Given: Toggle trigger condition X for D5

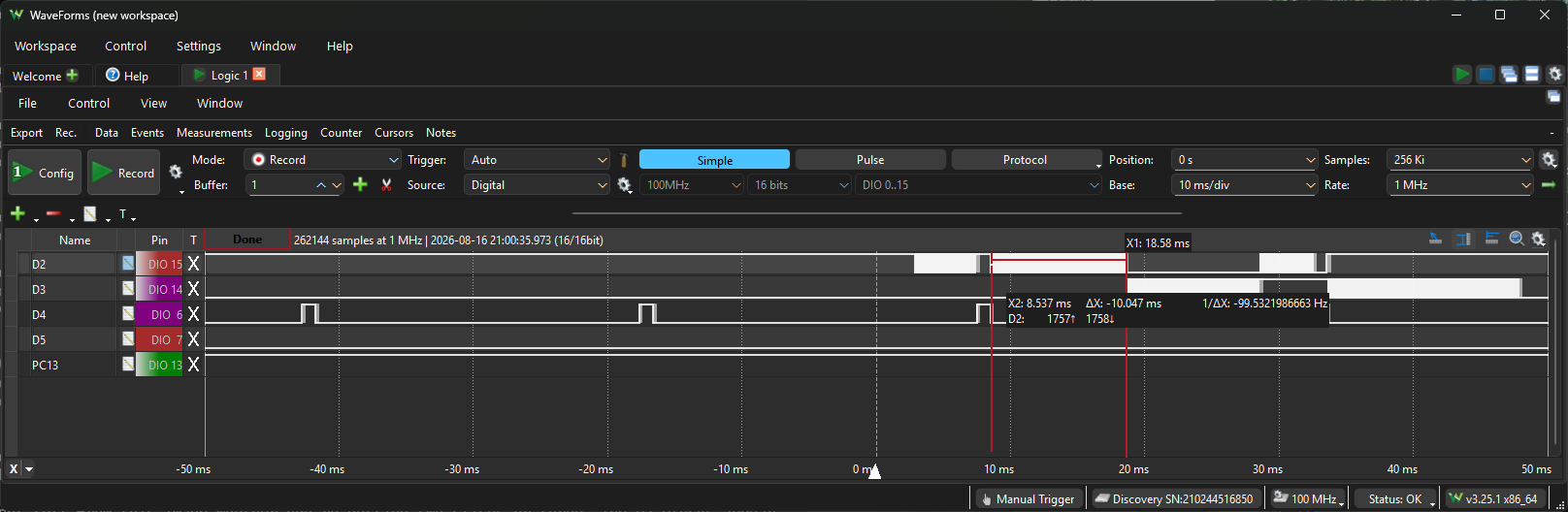Looking at the screenshot, I should click(x=194, y=339).
